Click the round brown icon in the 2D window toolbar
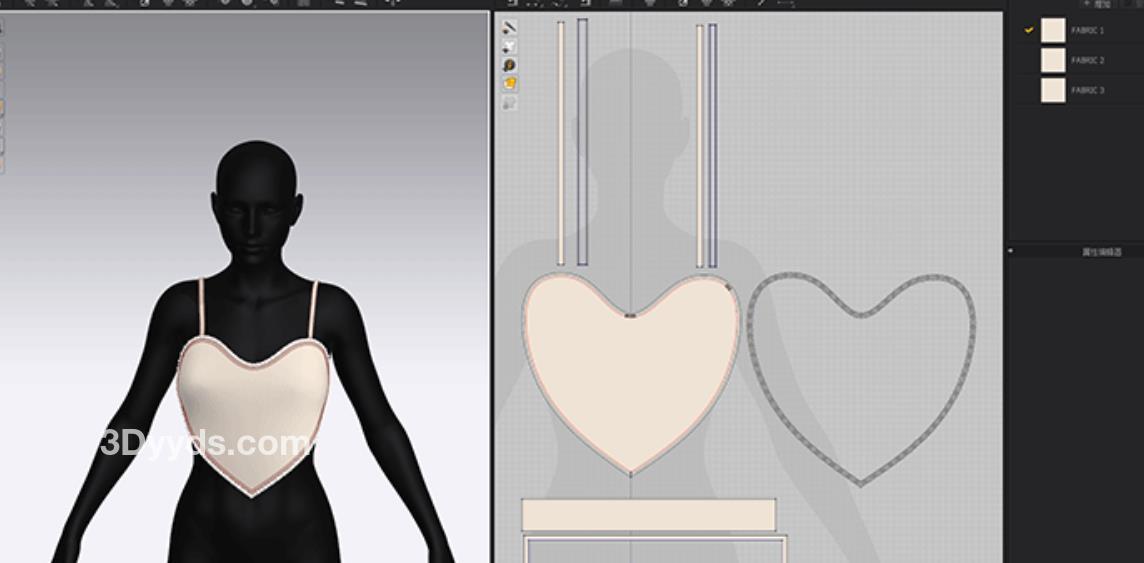This screenshot has width=1144, height=563. click(510, 65)
